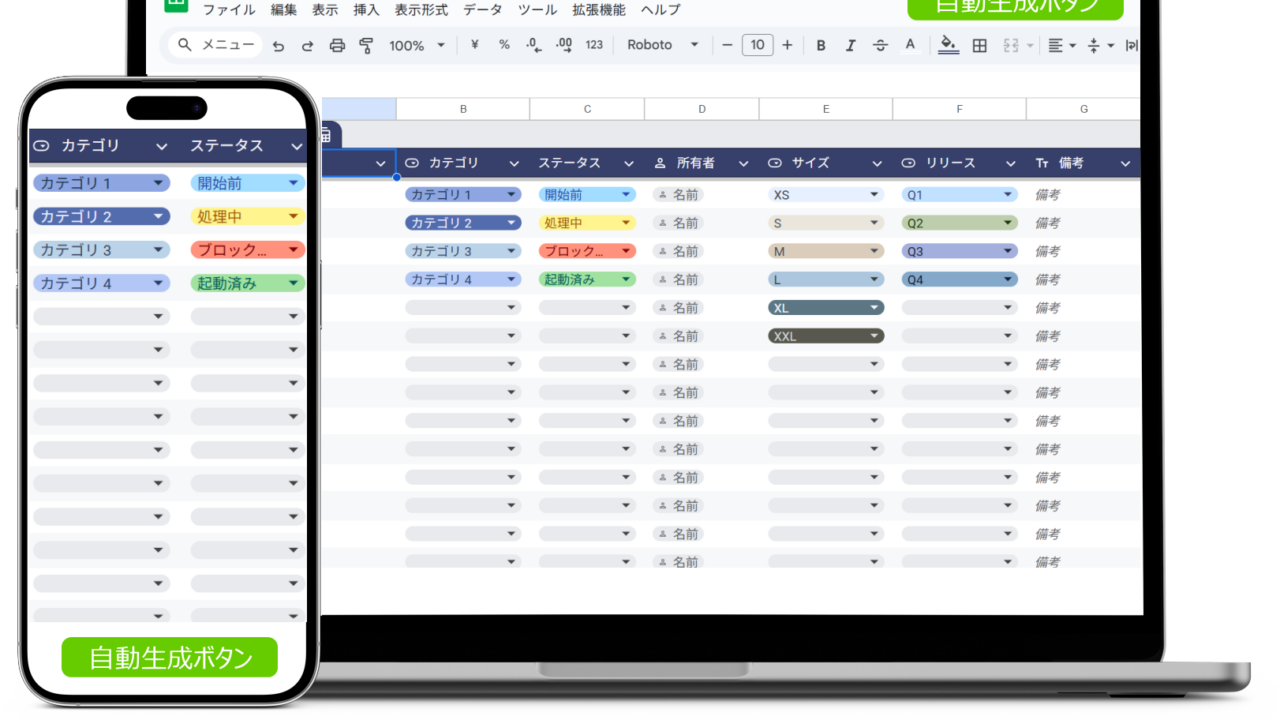This screenshot has height=720, width=1280.
Task: Apply yen currency format
Action: 474,45
